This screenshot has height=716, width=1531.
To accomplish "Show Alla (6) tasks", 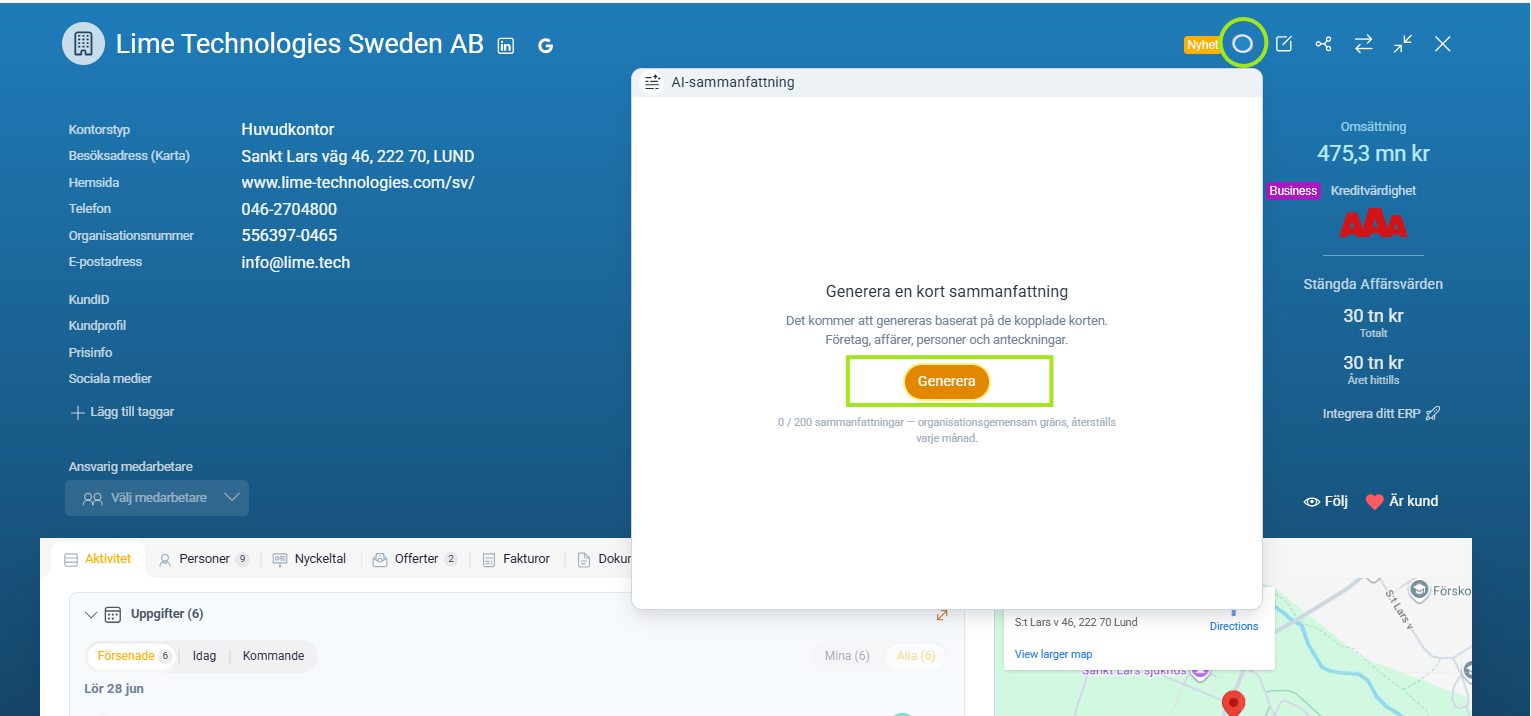I will [x=916, y=657].
